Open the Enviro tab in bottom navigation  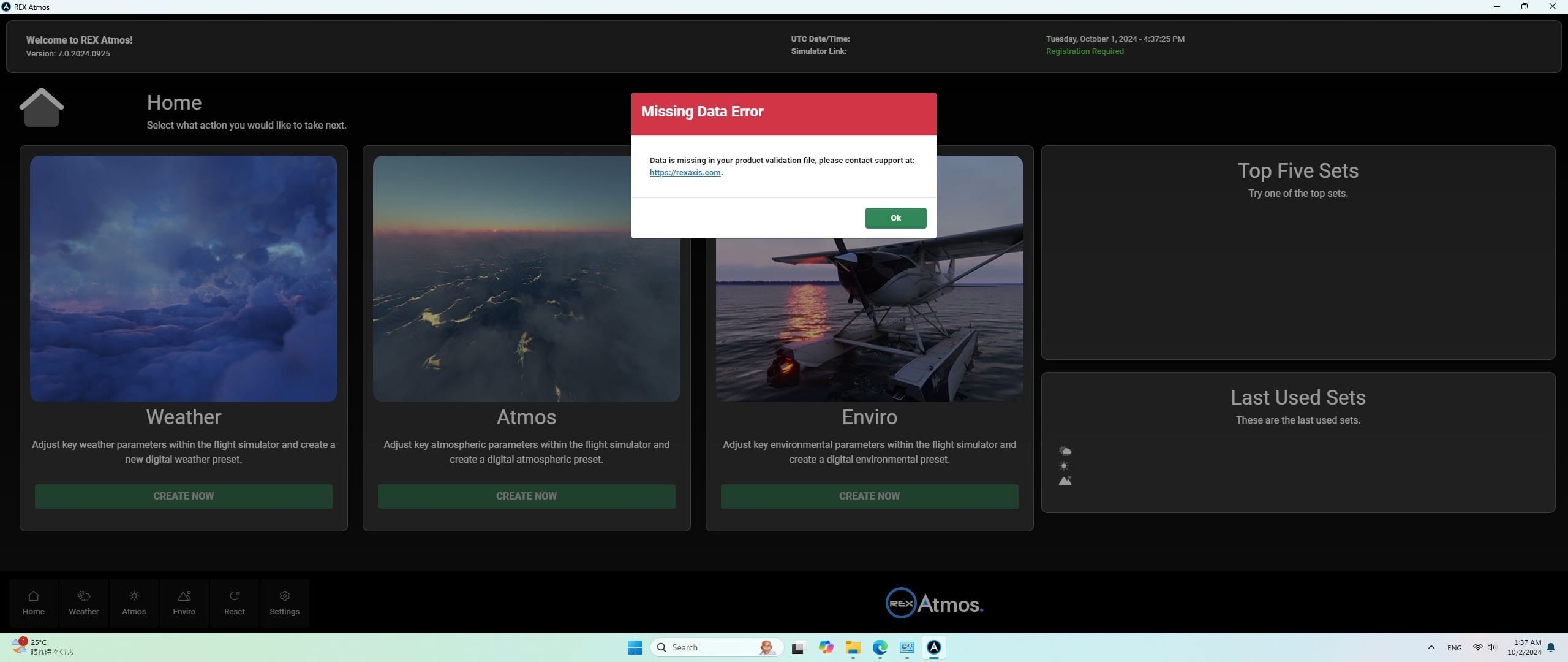click(184, 603)
